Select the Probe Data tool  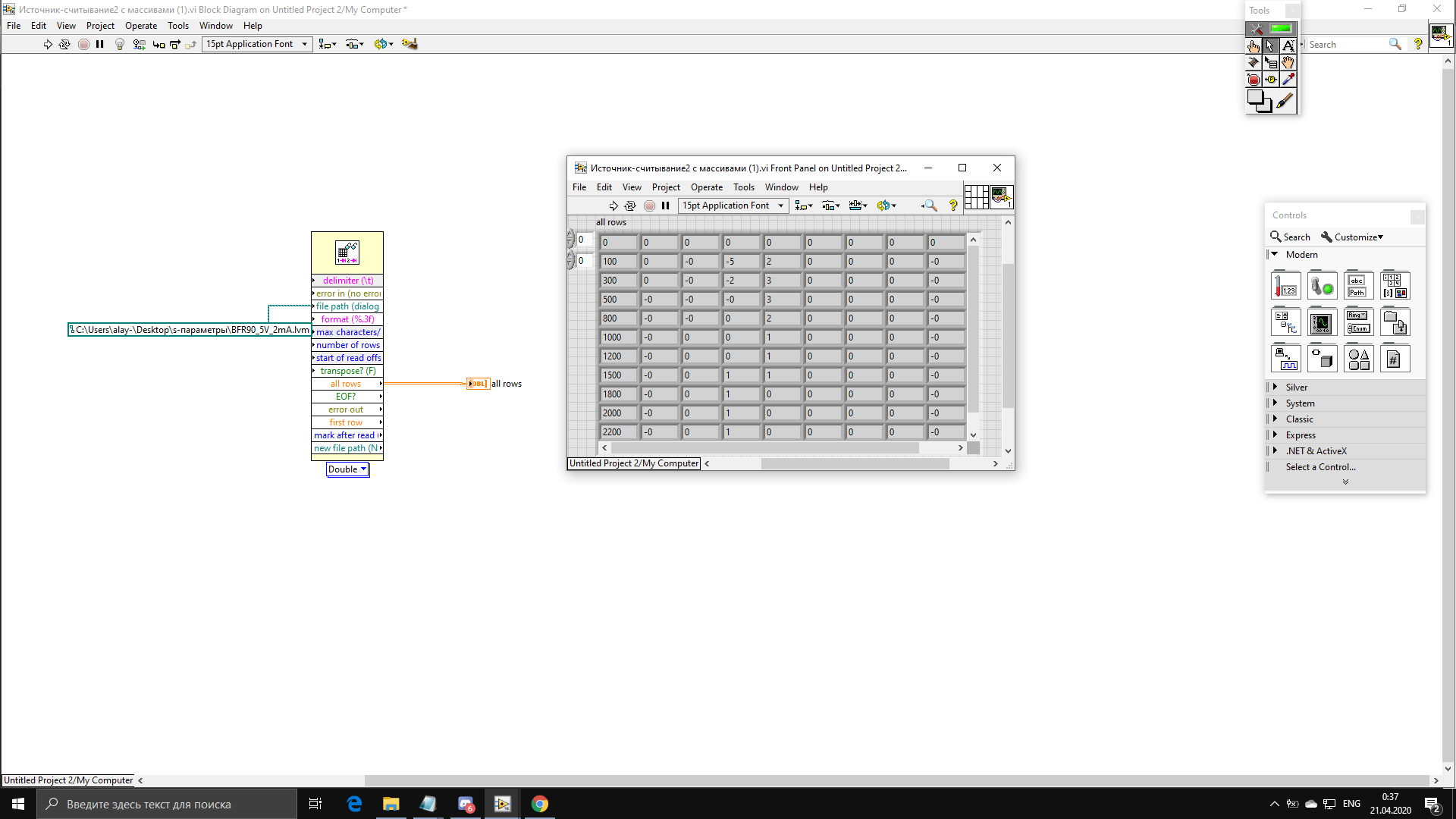(x=1271, y=79)
